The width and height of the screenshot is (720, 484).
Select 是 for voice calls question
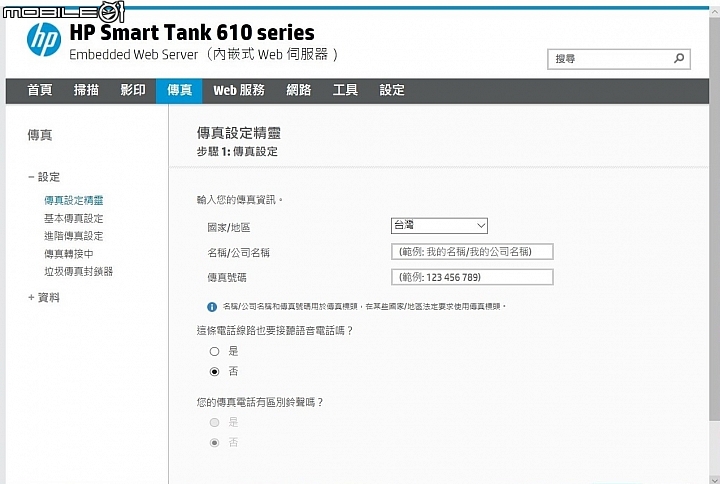tap(214, 352)
